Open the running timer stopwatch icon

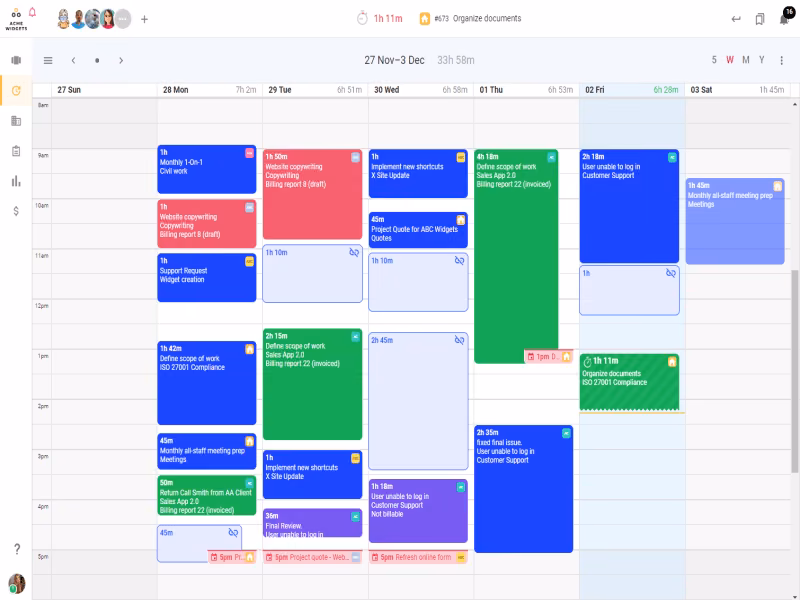362,18
